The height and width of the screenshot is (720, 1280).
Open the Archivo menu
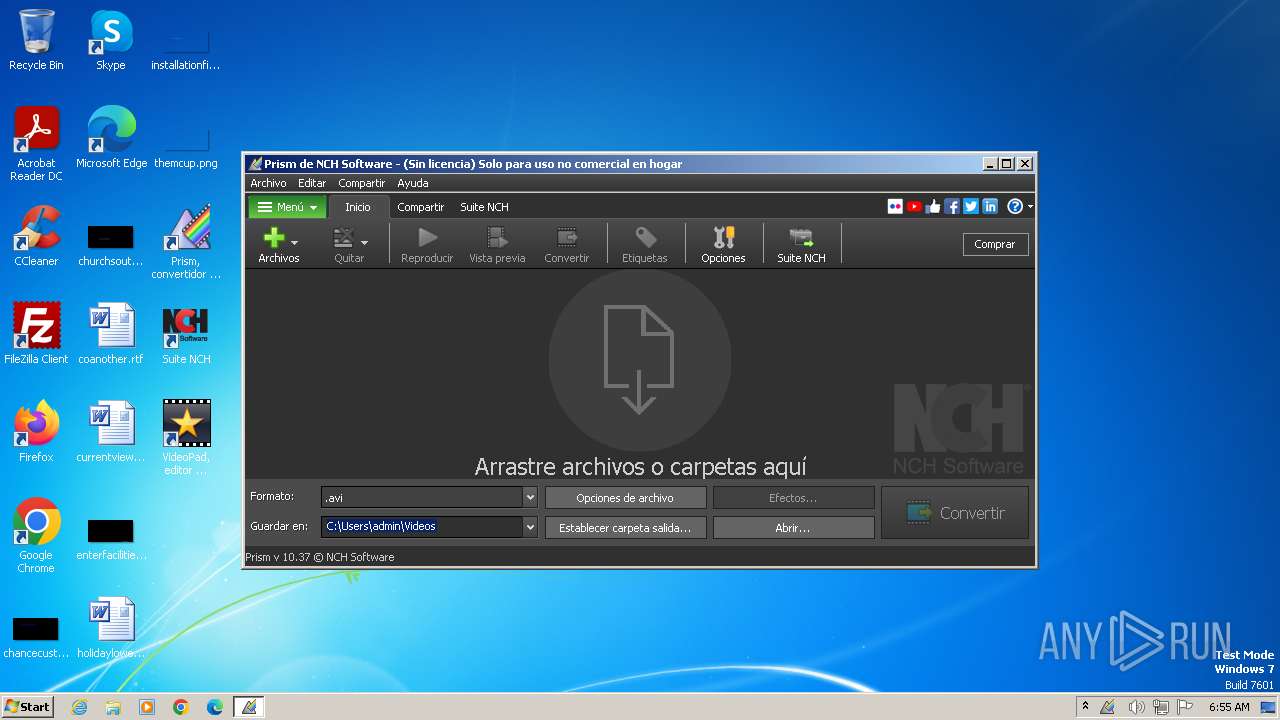coord(268,183)
